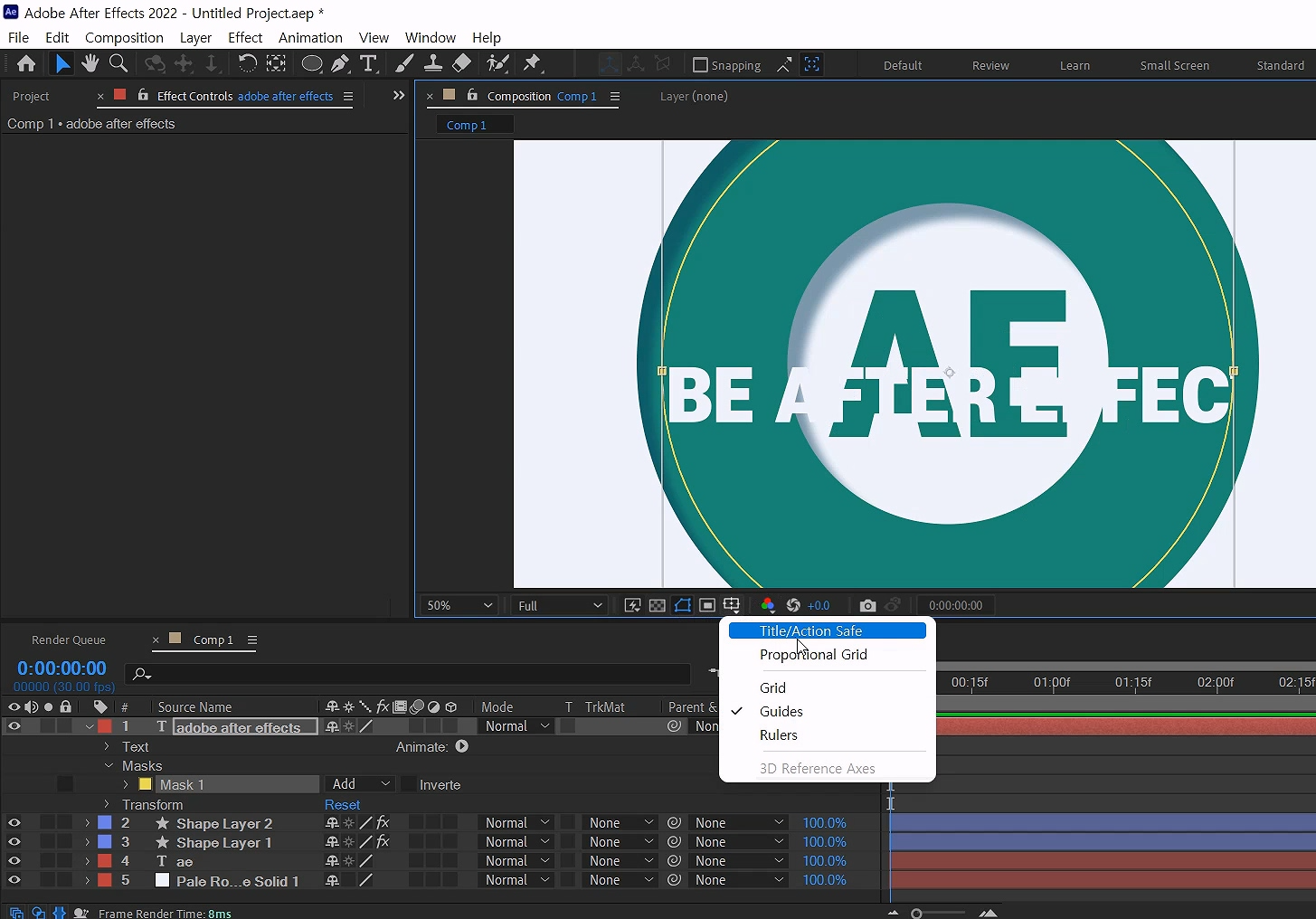
Task: Select the Eraser tool
Action: point(461,63)
